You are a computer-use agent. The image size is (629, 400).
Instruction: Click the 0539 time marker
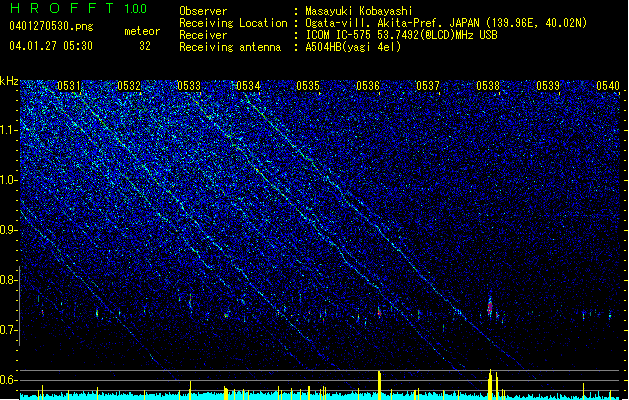click(548, 86)
